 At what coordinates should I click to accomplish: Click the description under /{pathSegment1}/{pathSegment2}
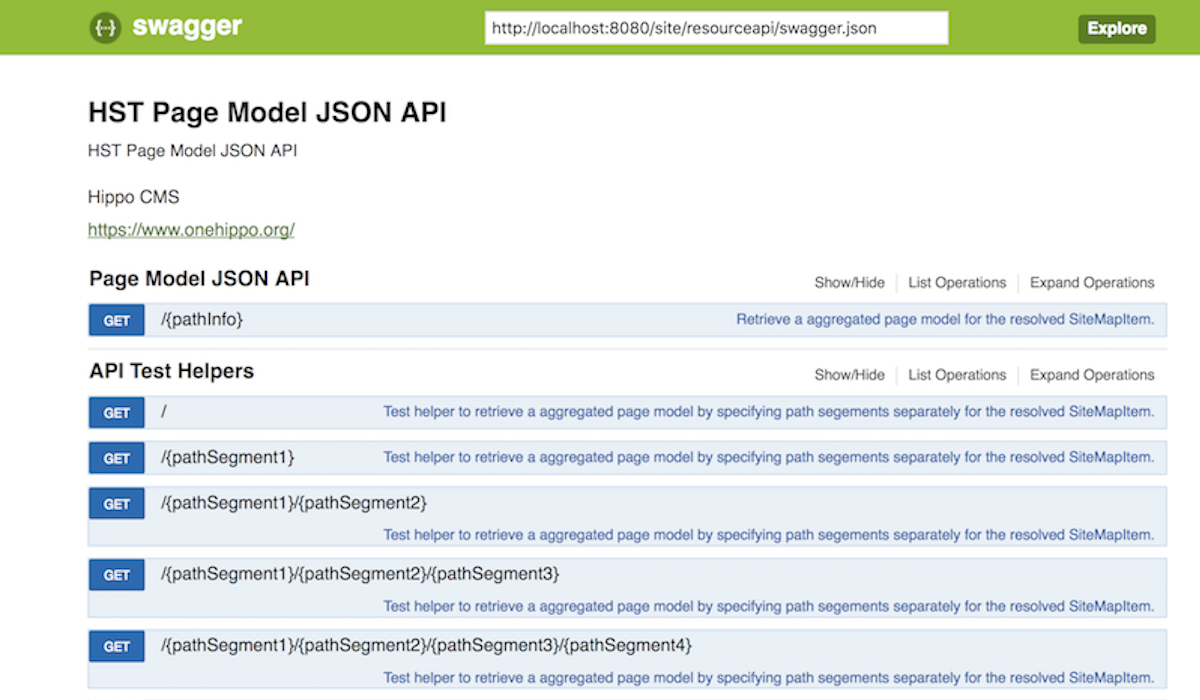[769, 535]
